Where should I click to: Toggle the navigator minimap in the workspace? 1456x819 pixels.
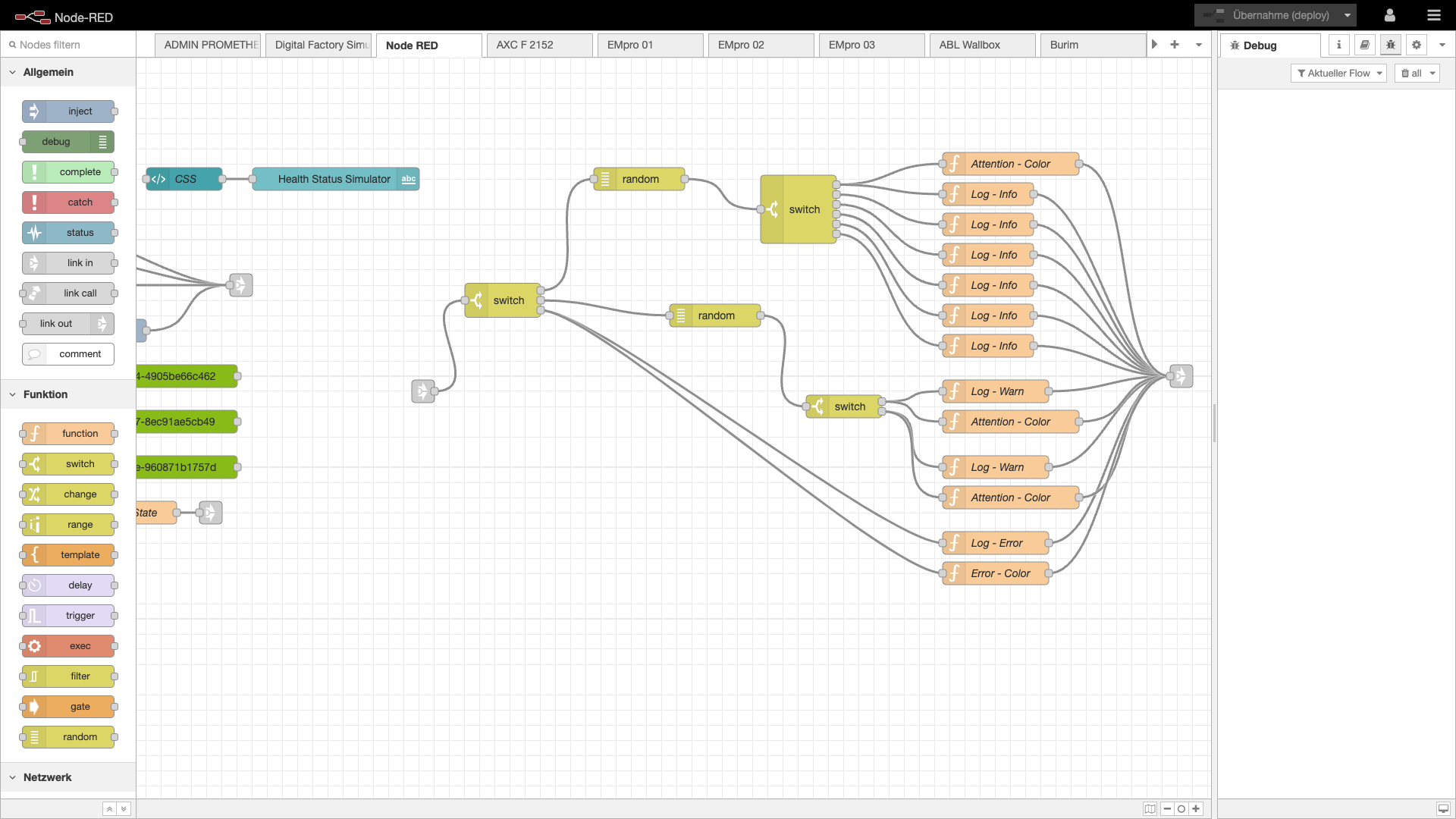tap(1150, 808)
